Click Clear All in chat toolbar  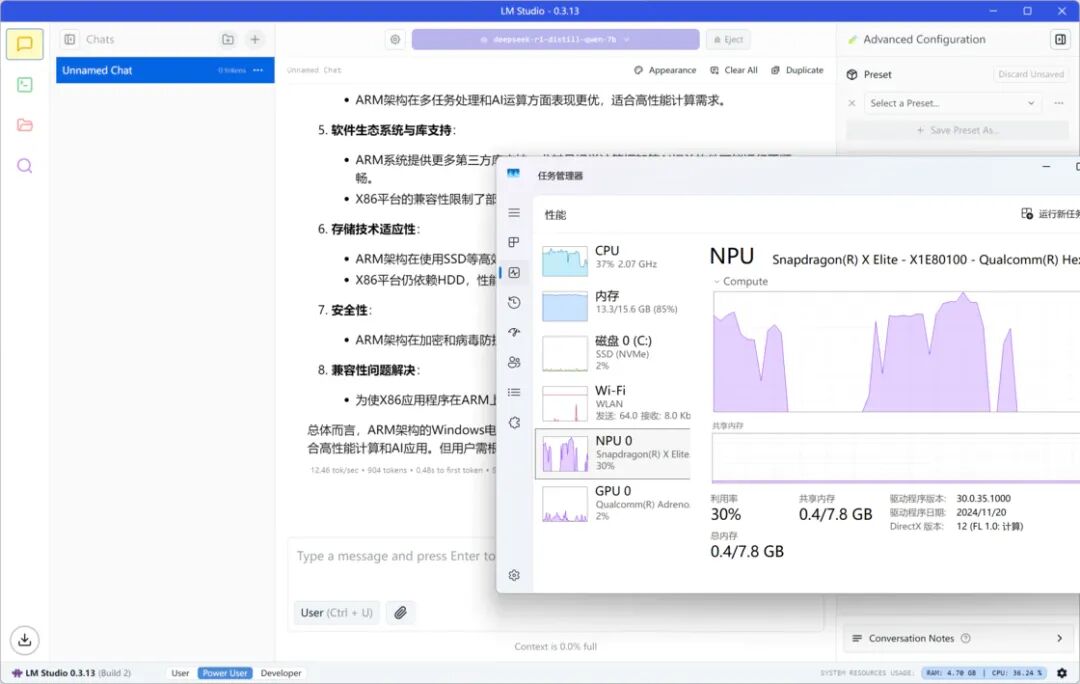click(734, 70)
